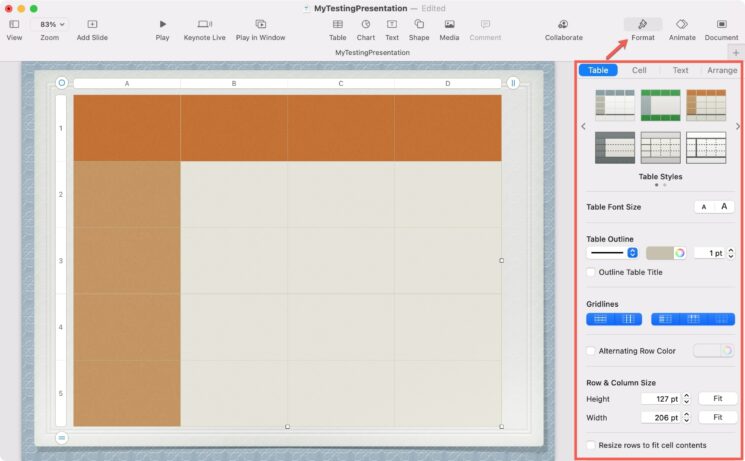
Task: Select column A header in table
Action: (127, 84)
